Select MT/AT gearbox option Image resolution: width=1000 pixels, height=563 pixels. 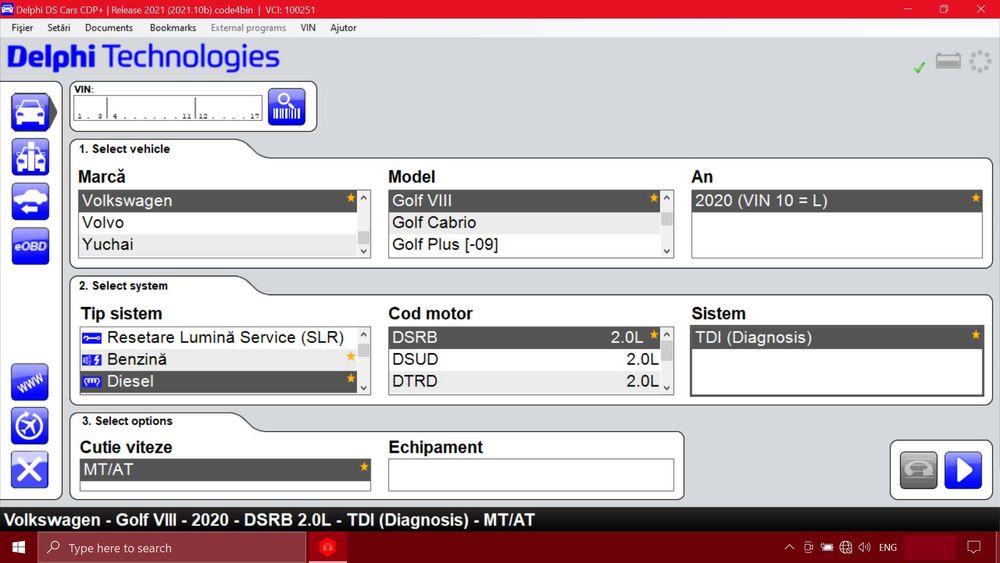pos(225,469)
